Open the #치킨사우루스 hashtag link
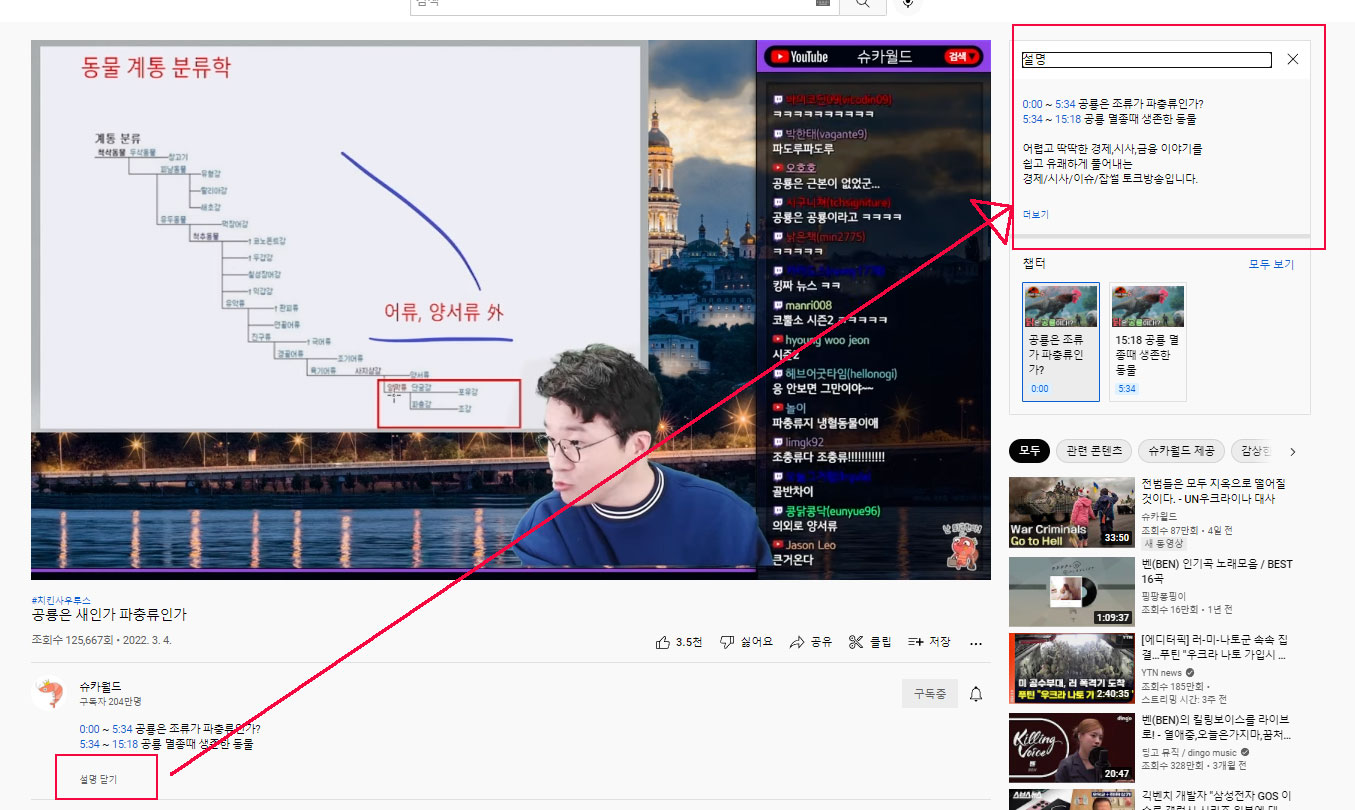Image resolution: width=1355 pixels, height=810 pixels. tap(62, 600)
